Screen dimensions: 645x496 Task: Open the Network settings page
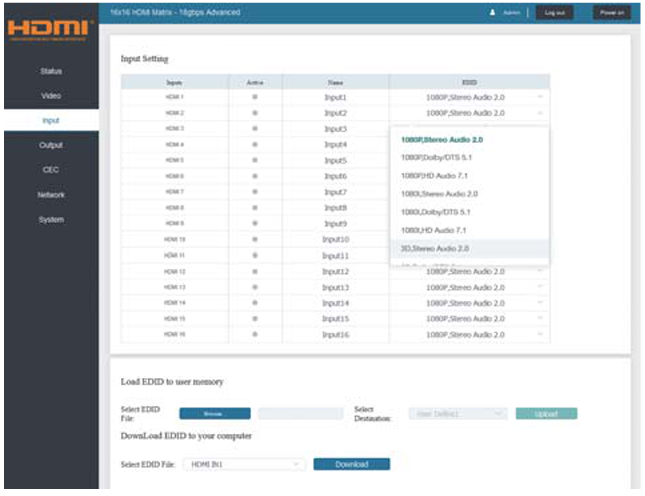(51, 195)
